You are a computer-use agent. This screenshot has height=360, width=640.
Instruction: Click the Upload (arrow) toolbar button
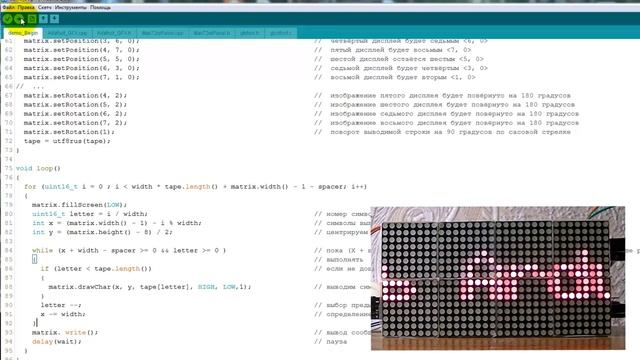coord(19,19)
